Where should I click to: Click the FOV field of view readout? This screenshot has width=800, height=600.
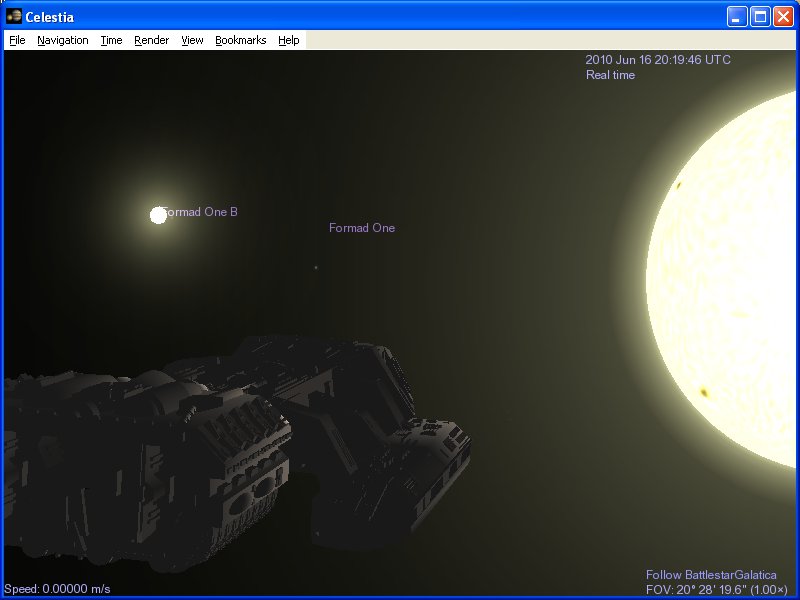(x=717, y=590)
